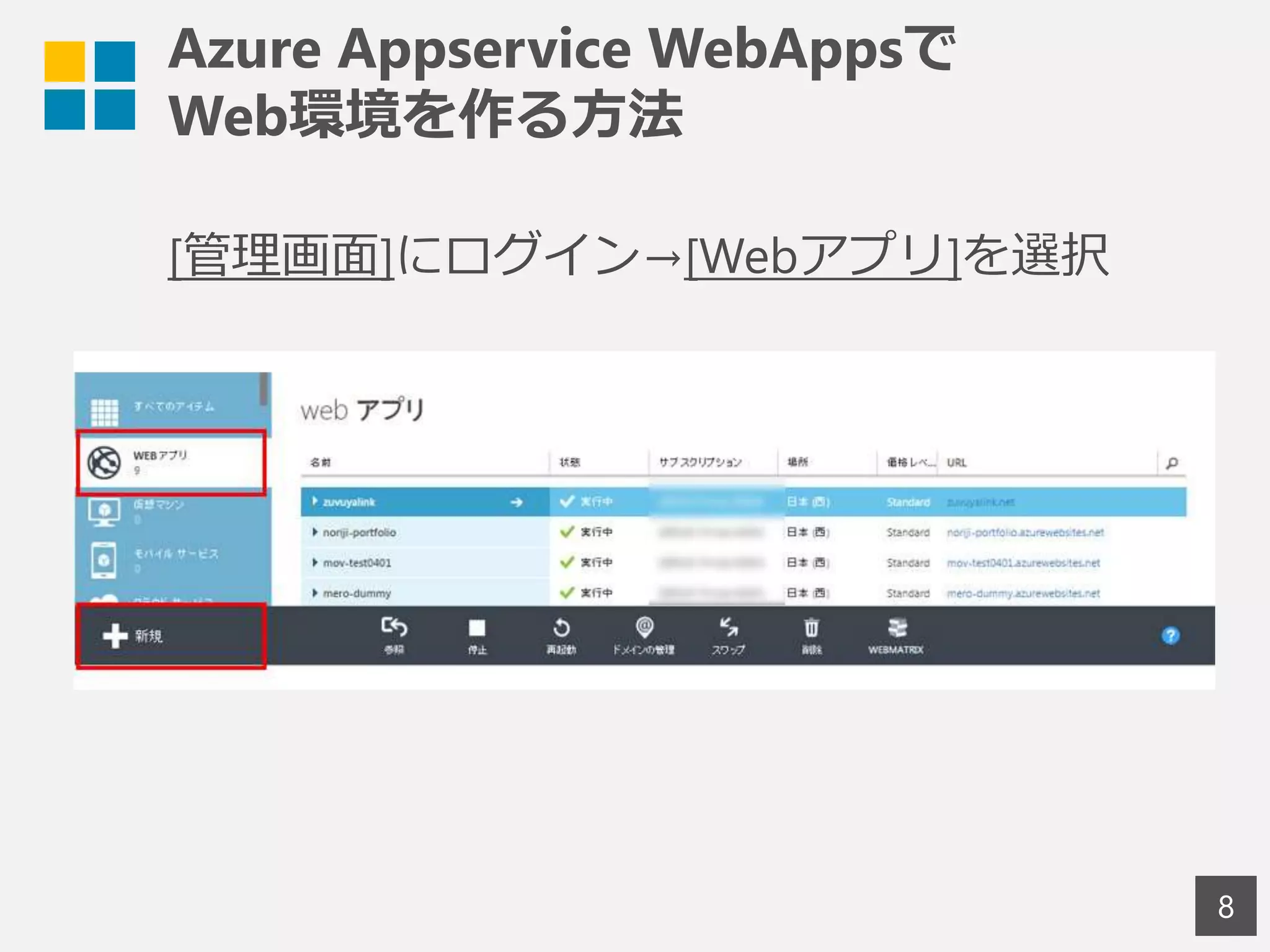
Task: Select the mero-dummy app name
Action: [x=357, y=593]
